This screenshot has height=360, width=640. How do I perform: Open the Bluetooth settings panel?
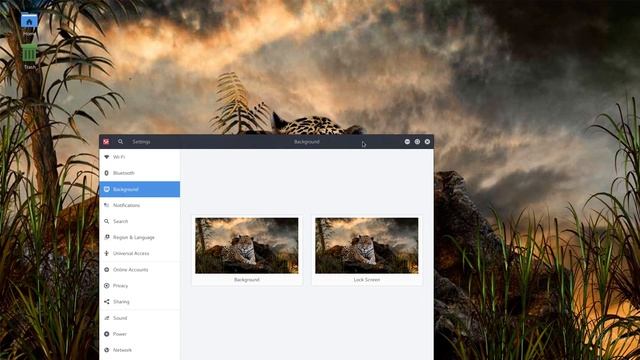140,173
